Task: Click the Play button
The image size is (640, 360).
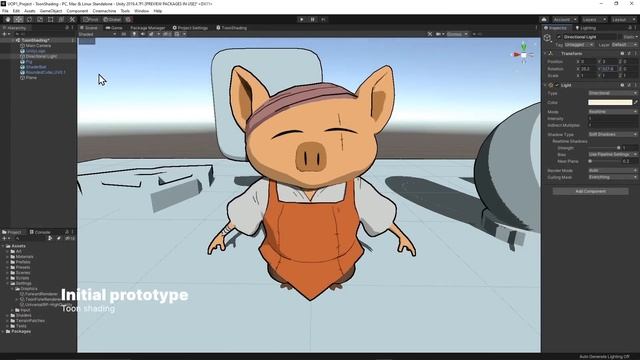Action: (x=302, y=19)
